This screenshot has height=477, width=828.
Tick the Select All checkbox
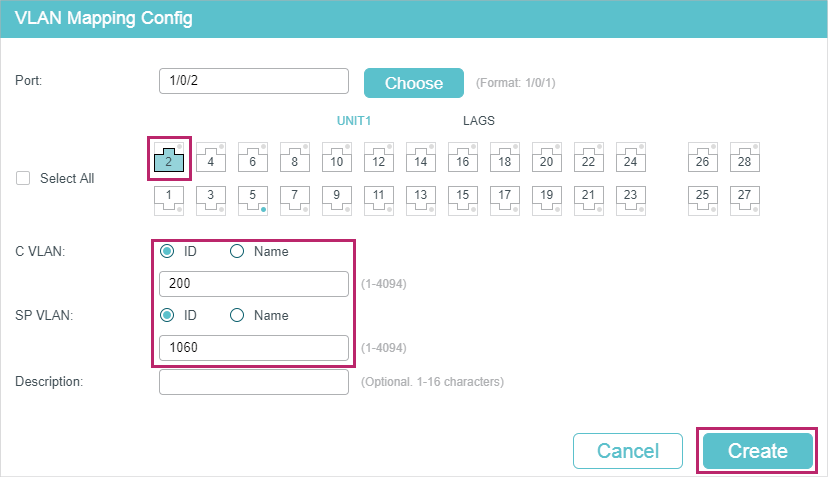pos(23,178)
